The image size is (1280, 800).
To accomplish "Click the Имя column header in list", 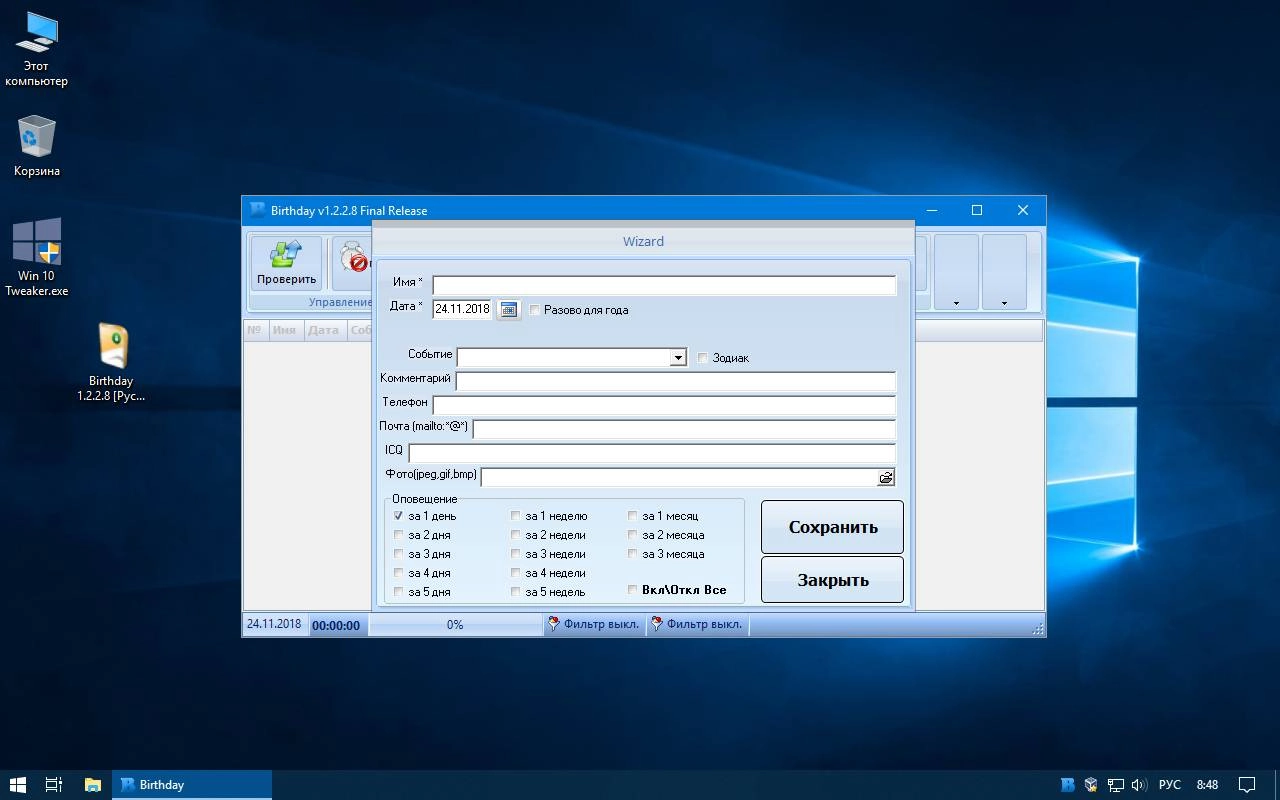I will pos(284,330).
